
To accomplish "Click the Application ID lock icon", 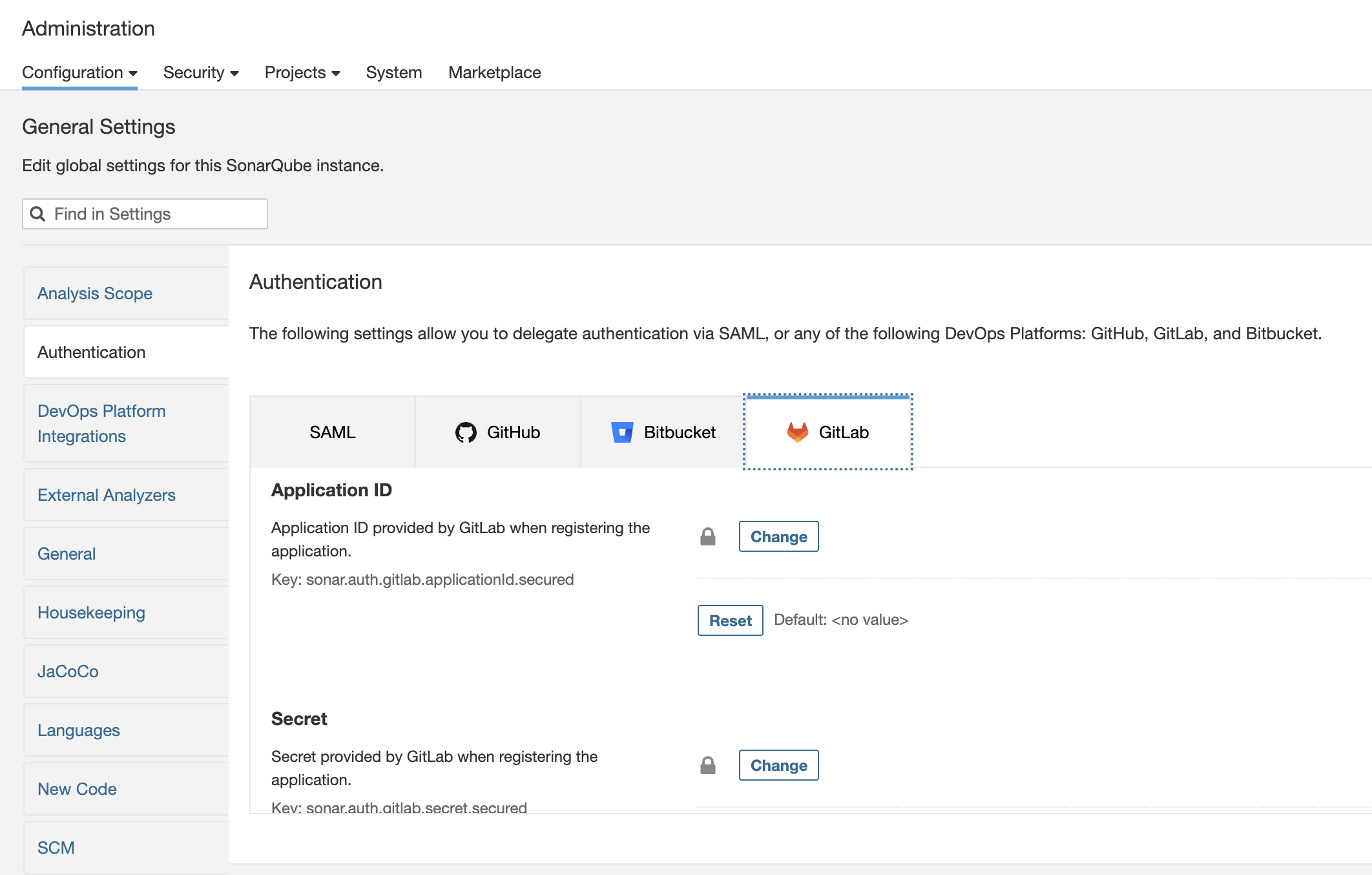I will pyautogui.click(x=708, y=537).
